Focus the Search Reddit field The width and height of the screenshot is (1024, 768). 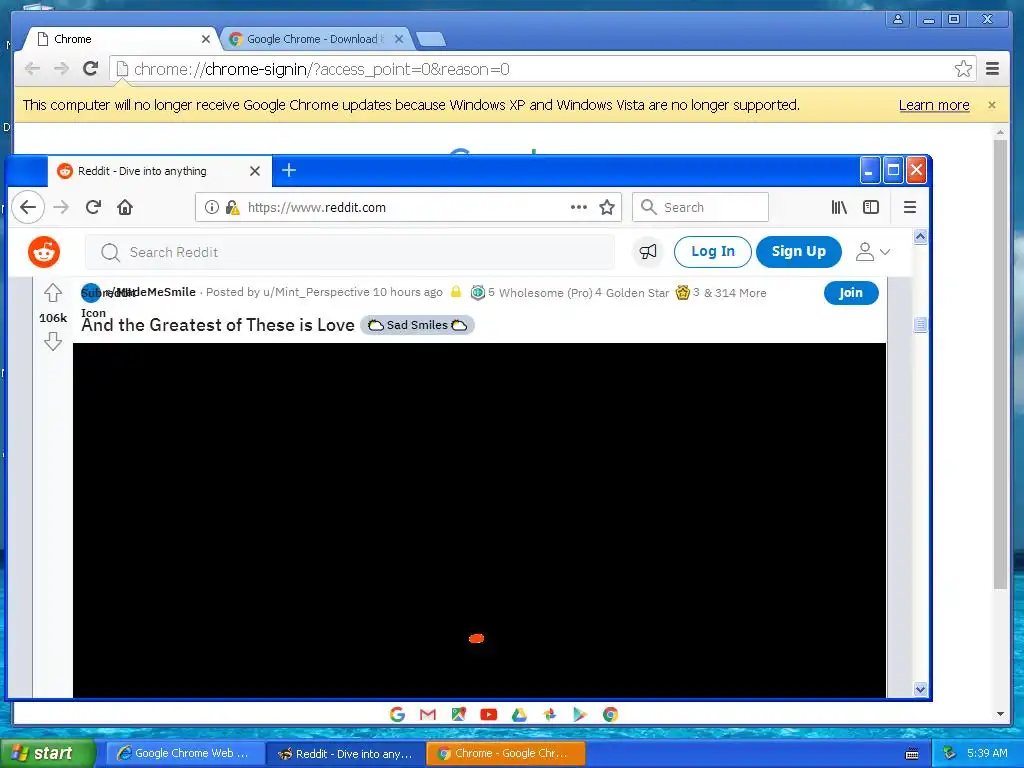(x=350, y=252)
